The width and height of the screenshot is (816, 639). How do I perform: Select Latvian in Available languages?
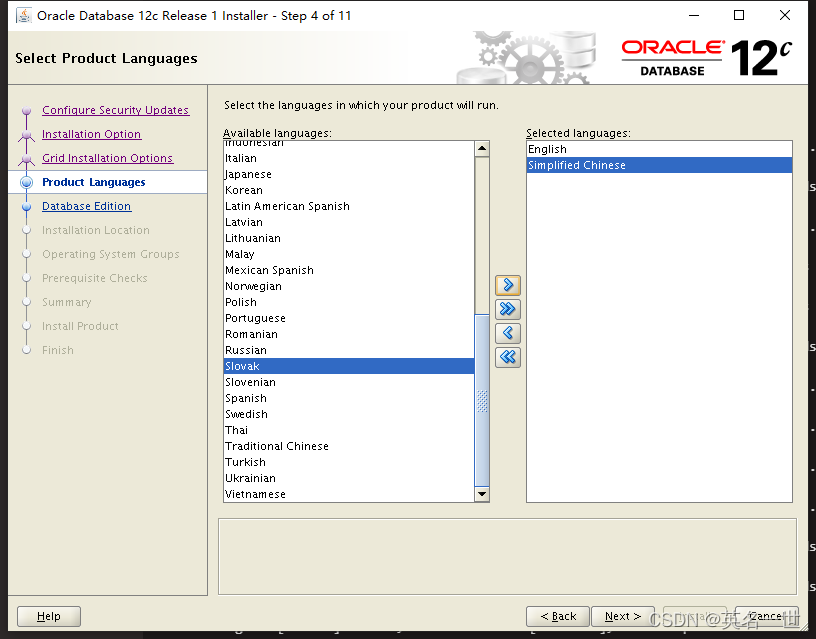[349, 222]
